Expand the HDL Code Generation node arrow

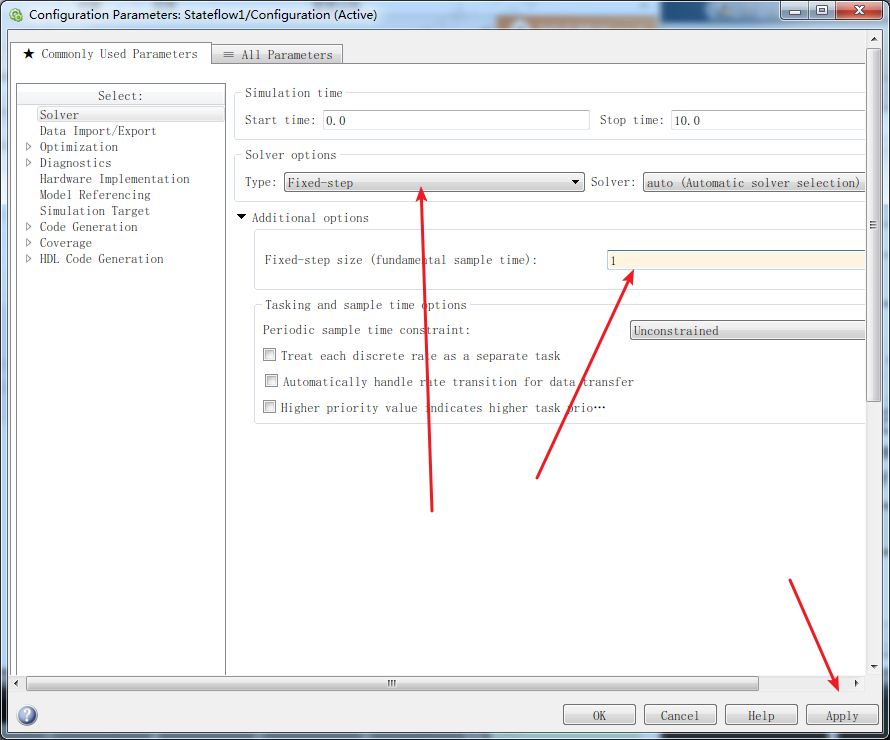coord(28,258)
